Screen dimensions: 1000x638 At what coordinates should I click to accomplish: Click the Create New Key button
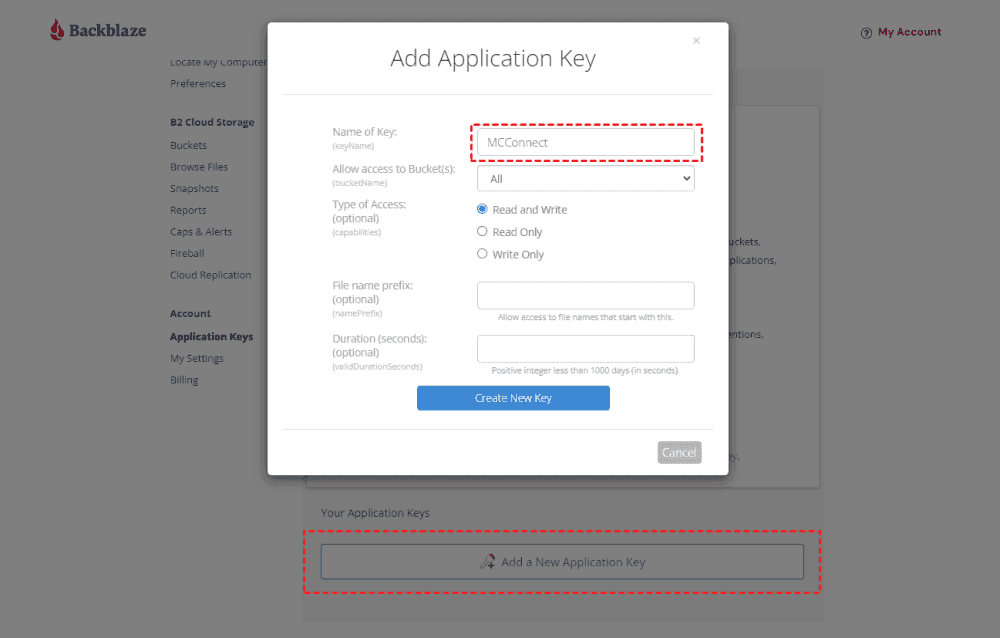(x=513, y=398)
